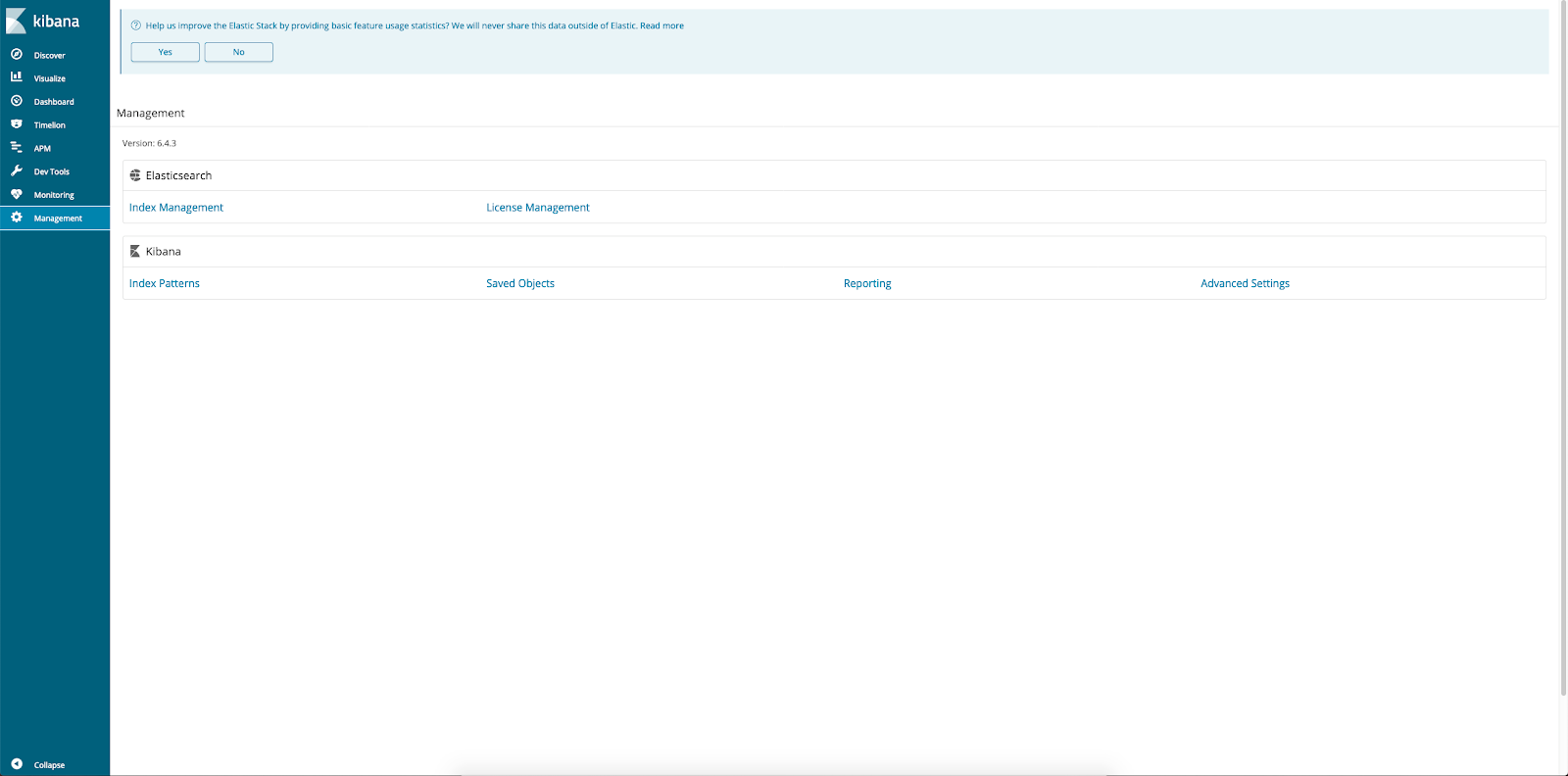Click the vertical page scrollbar

click(1563, 348)
